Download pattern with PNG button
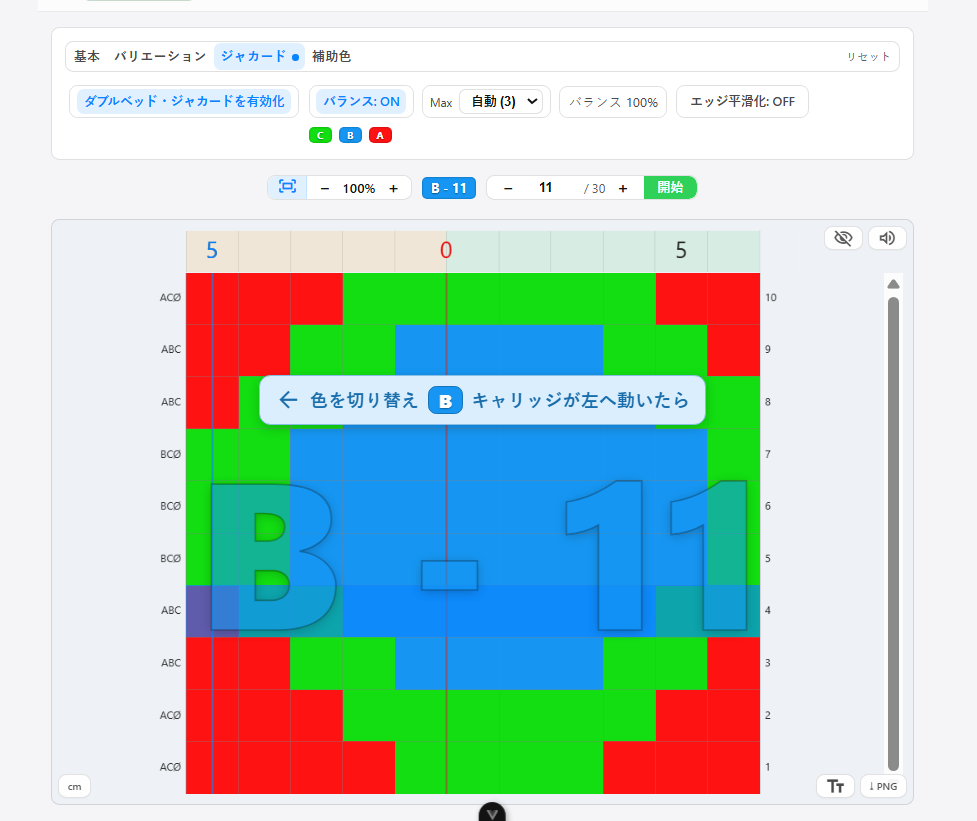This screenshot has width=977, height=821. pos(882,786)
